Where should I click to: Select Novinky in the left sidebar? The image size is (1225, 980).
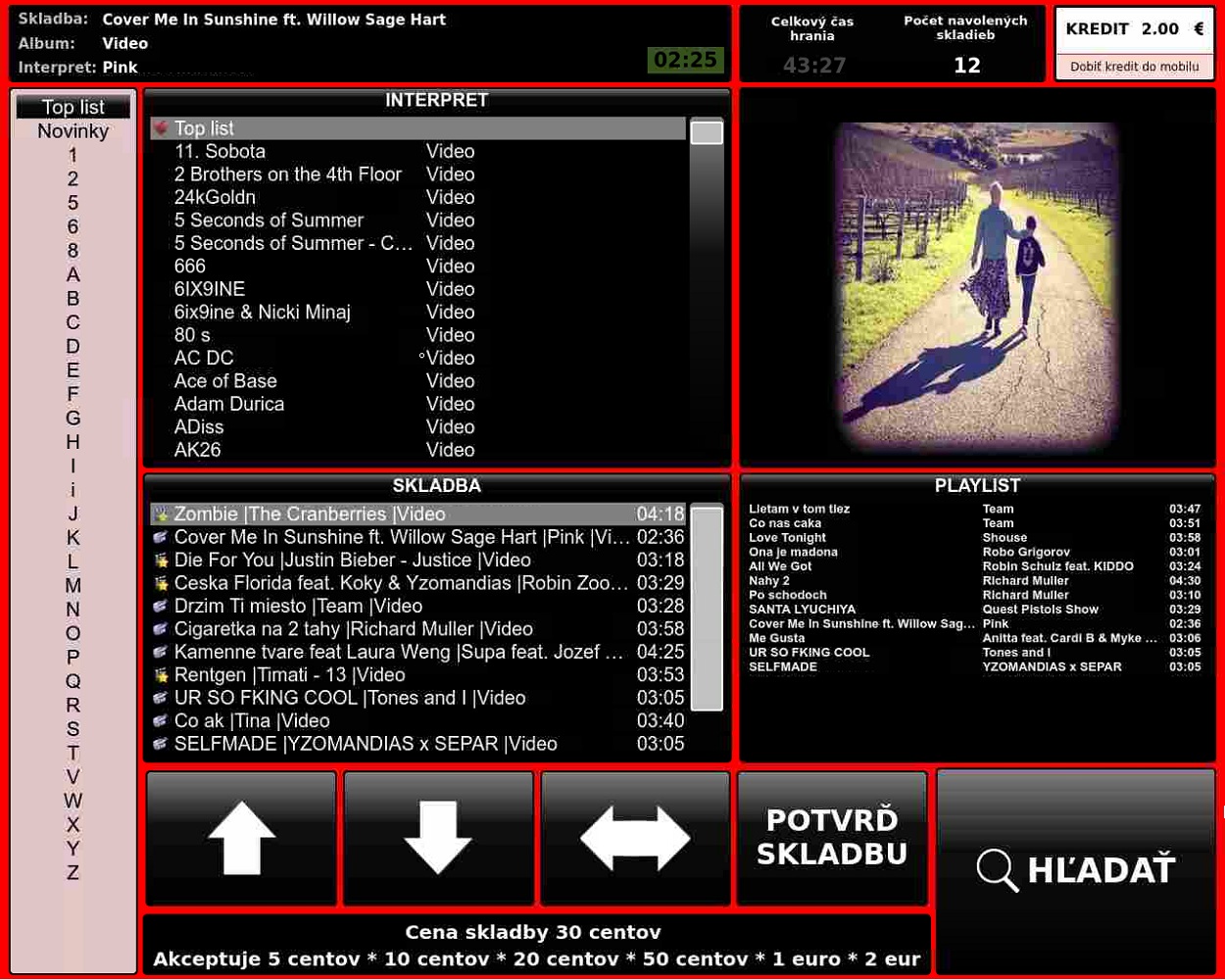[x=73, y=131]
